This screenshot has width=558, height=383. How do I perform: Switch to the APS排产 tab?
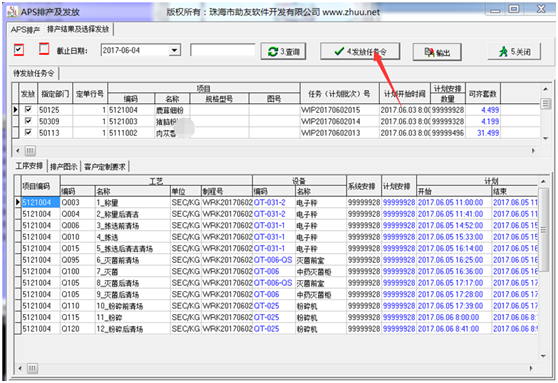tap(25, 30)
